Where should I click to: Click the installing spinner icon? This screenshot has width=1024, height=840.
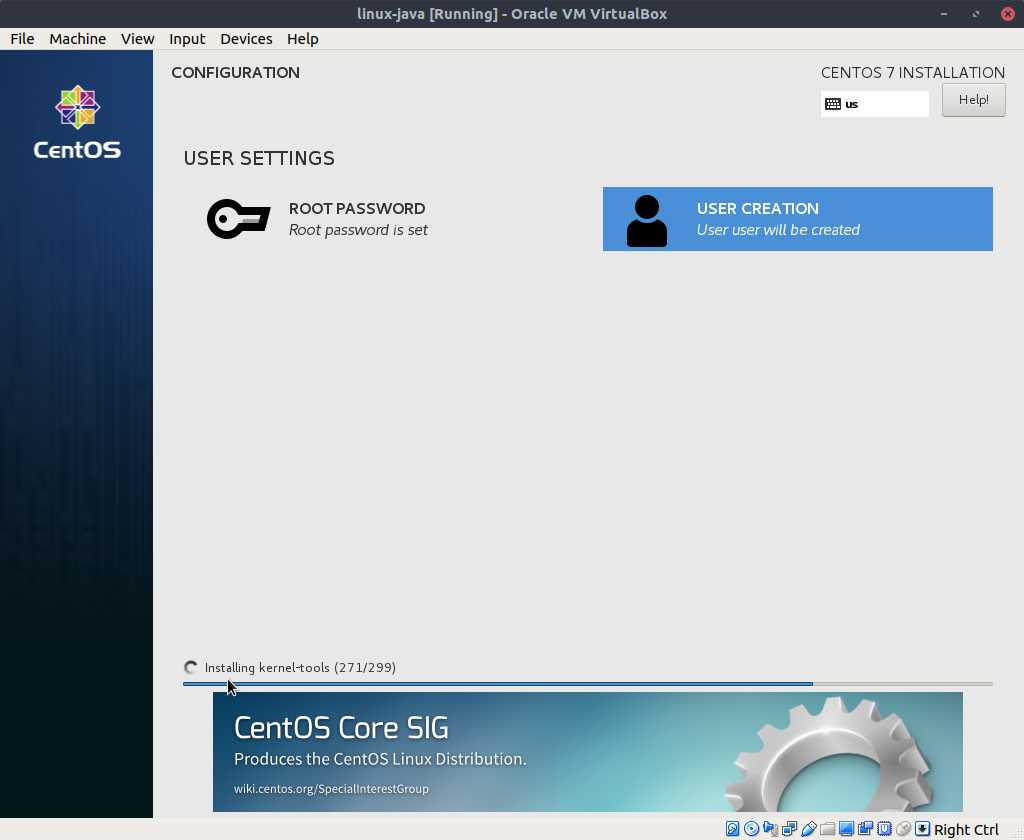(191, 668)
